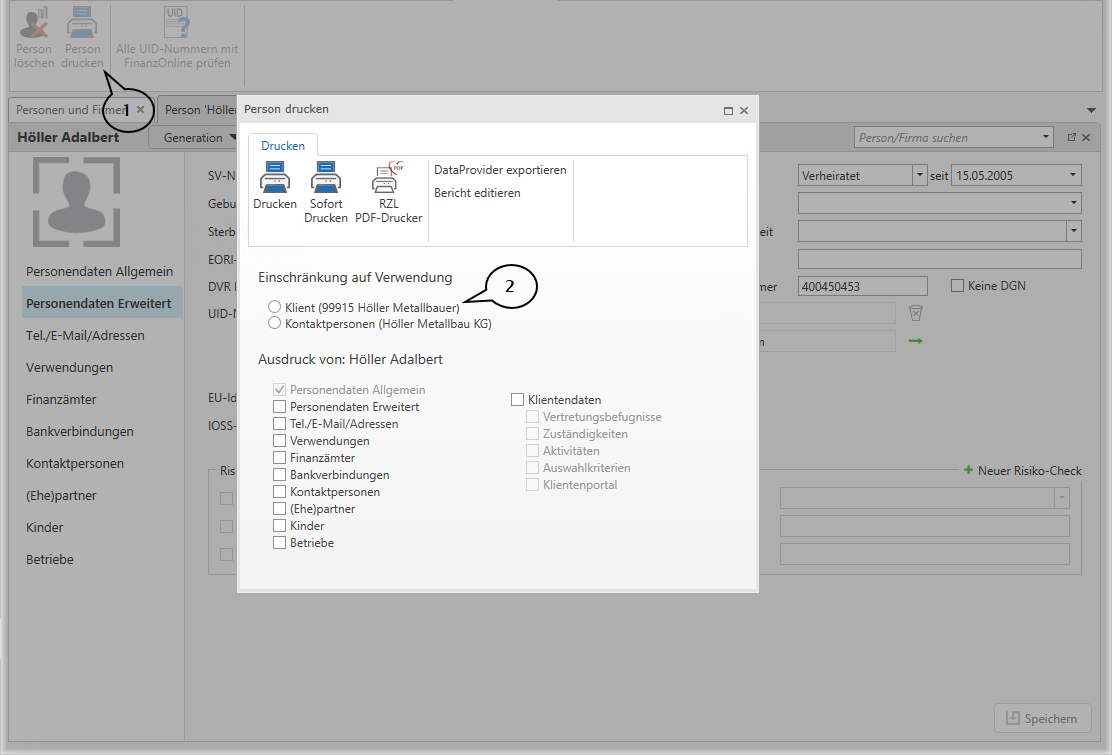Click the trash bin icon beside UID field
The width and height of the screenshot is (1112, 755).
(x=915, y=314)
